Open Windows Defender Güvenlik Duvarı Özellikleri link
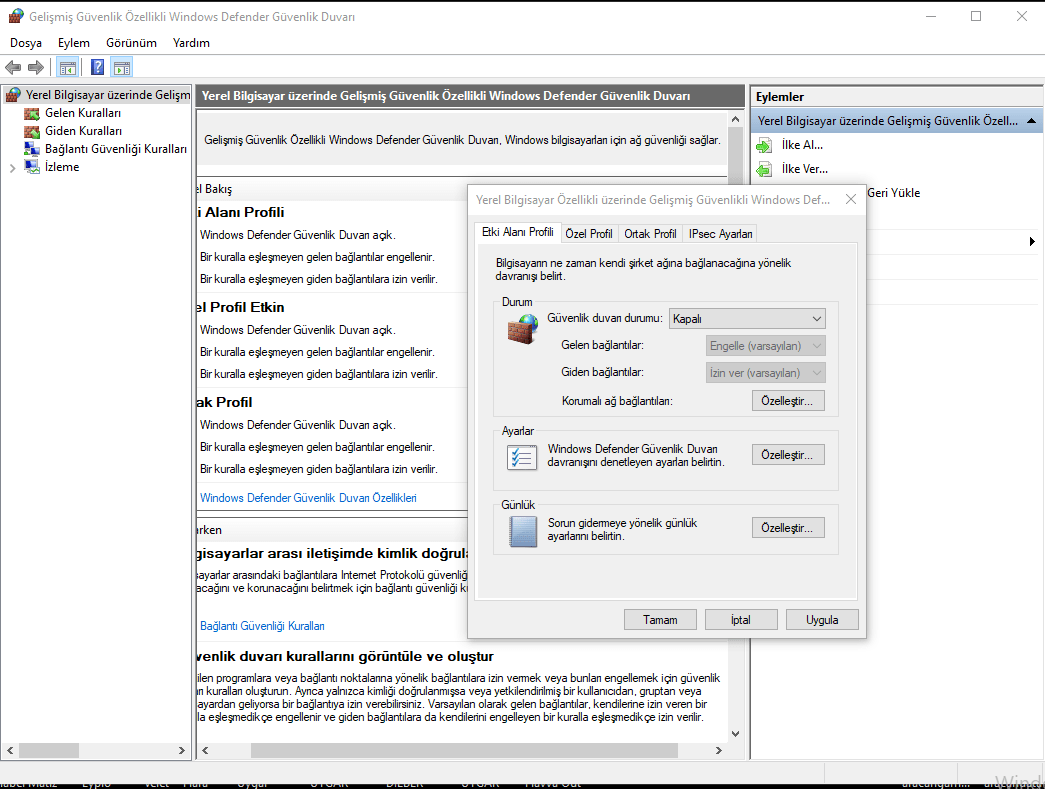 [308, 498]
